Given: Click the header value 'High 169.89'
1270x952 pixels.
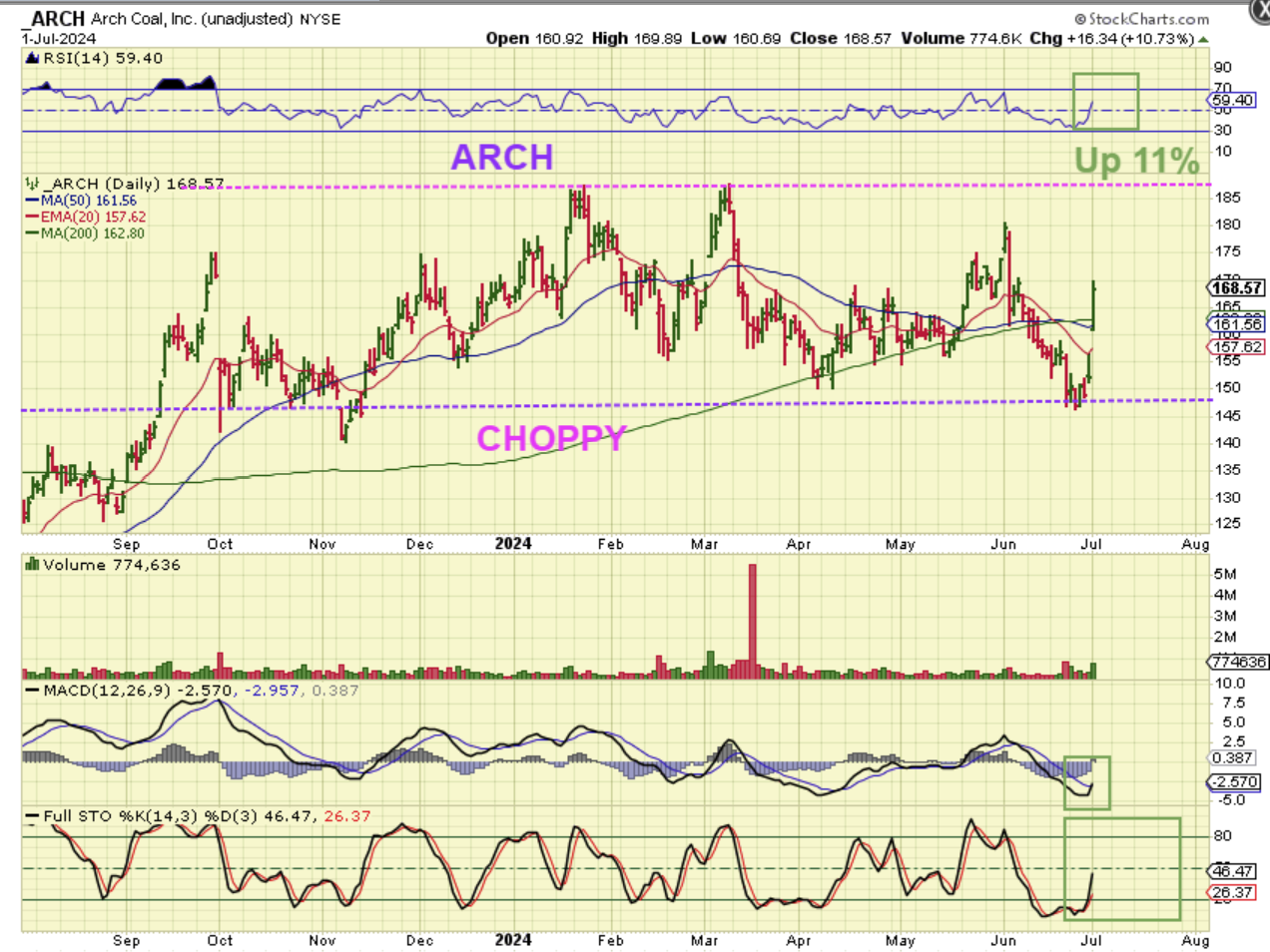Looking at the screenshot, I should point(637,39).
